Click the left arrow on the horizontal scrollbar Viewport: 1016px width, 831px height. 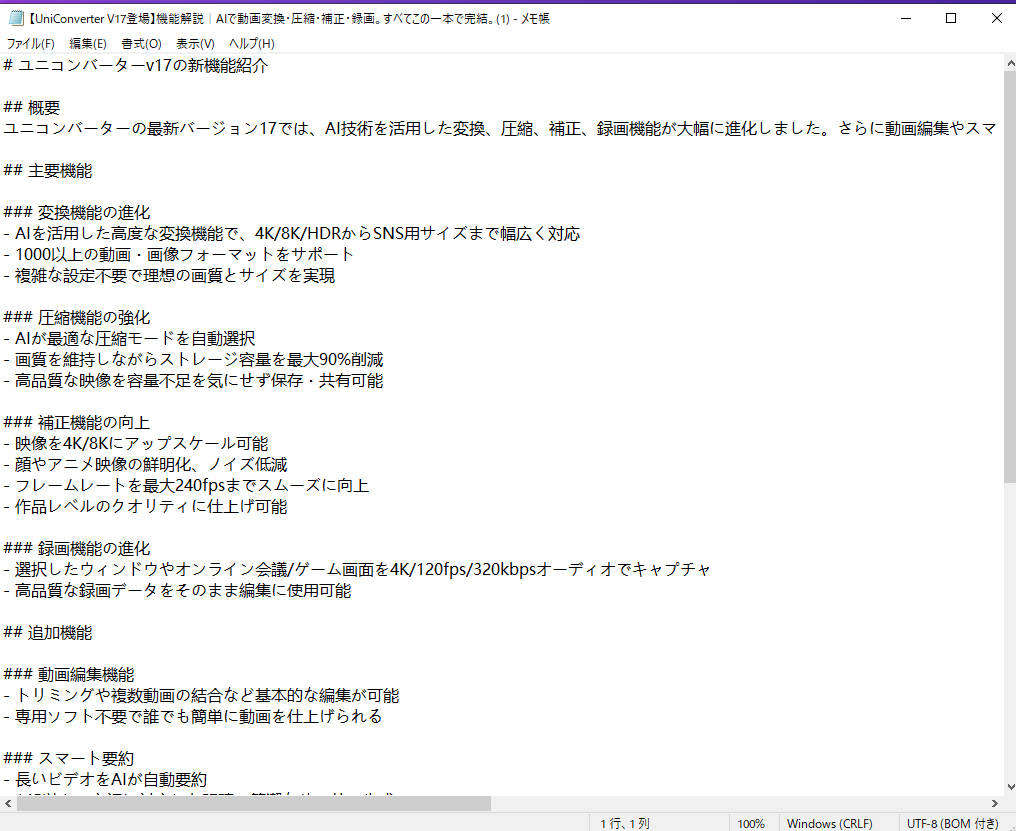[8, 802]
